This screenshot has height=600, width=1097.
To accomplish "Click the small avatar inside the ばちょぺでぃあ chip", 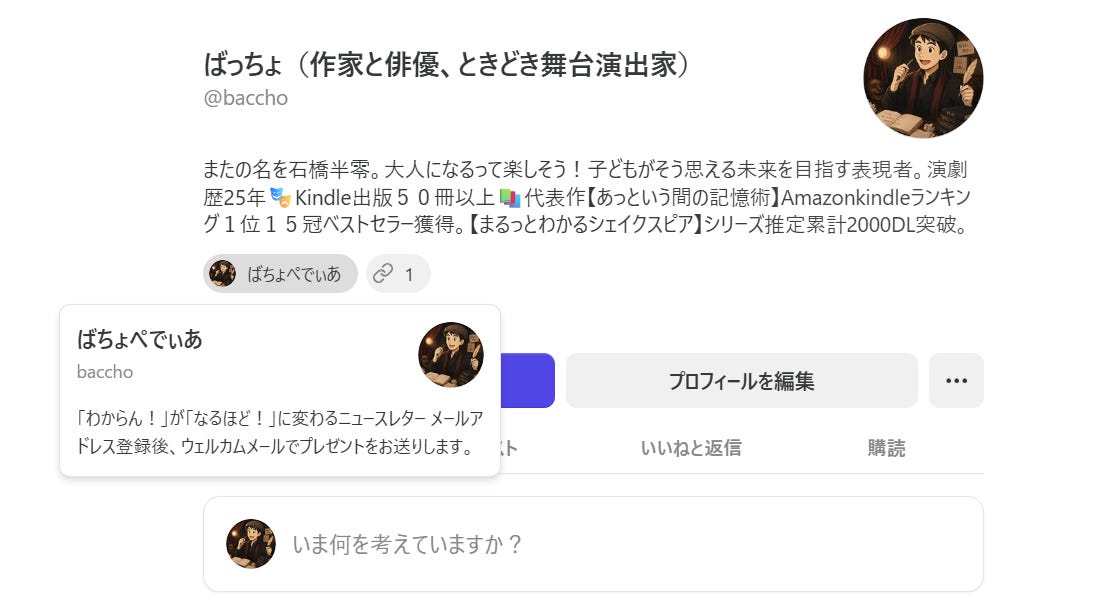I will pyautogui.click(x=222, y=273).
